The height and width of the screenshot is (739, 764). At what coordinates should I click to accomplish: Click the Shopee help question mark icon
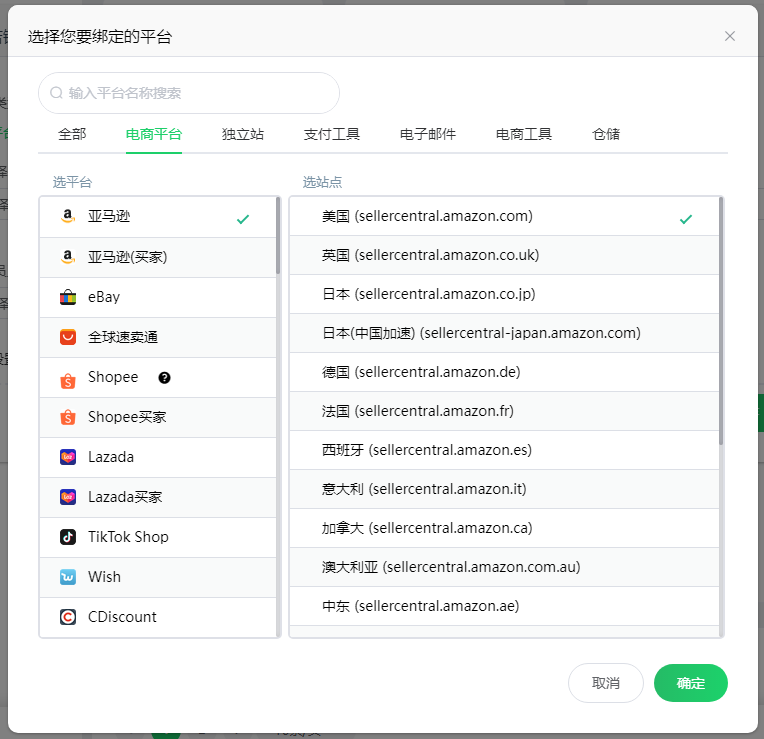[165, 378]
